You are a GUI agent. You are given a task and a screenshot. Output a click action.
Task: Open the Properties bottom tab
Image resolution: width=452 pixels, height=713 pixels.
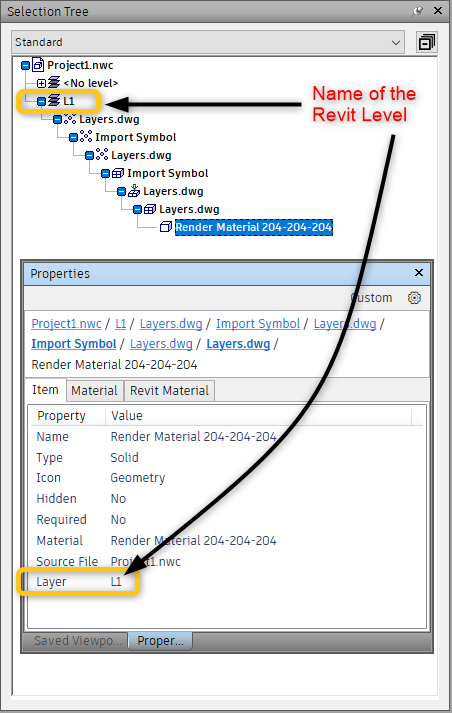(x=160, y=641)
